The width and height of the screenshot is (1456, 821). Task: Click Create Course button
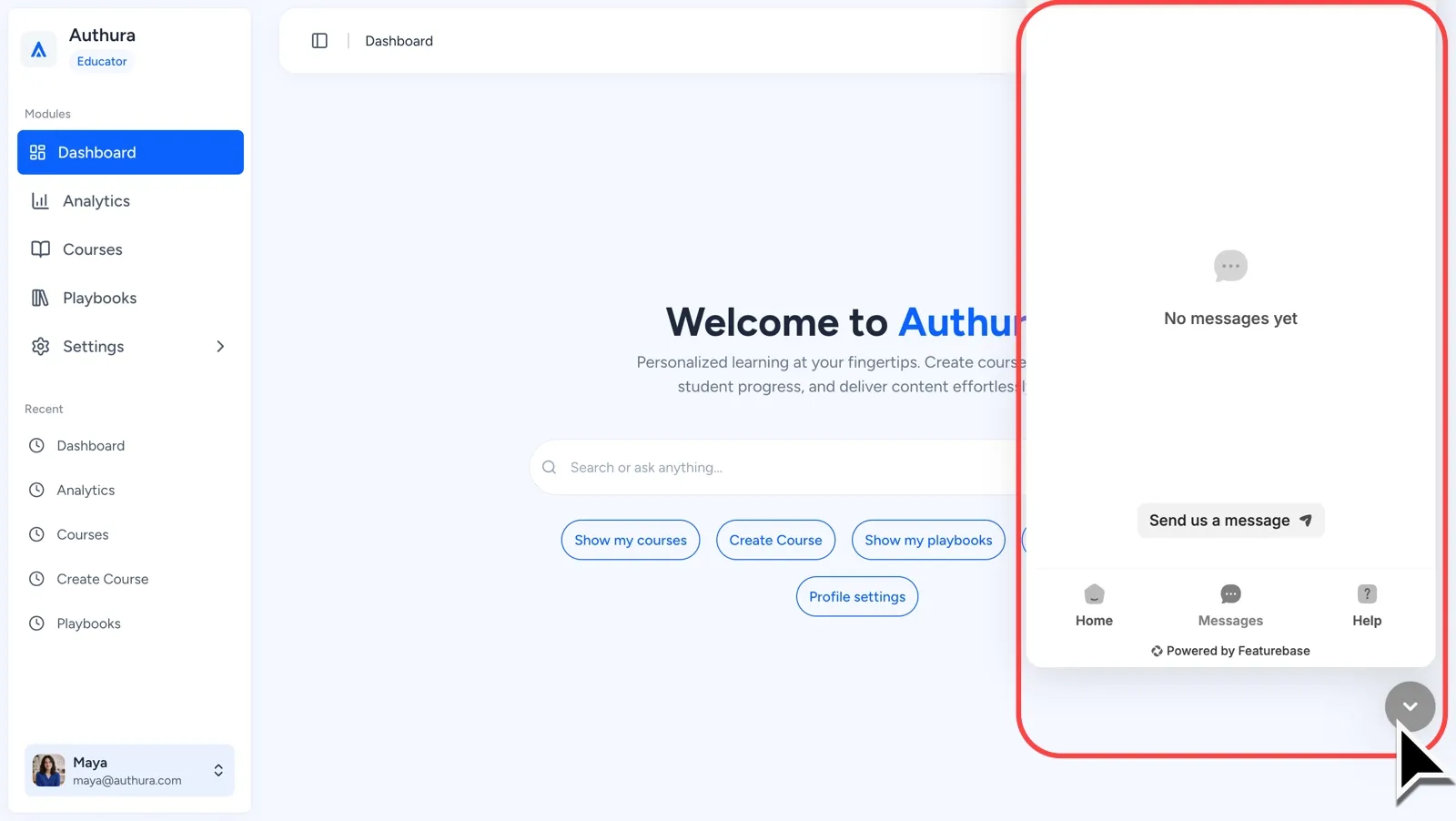[775, 540]
